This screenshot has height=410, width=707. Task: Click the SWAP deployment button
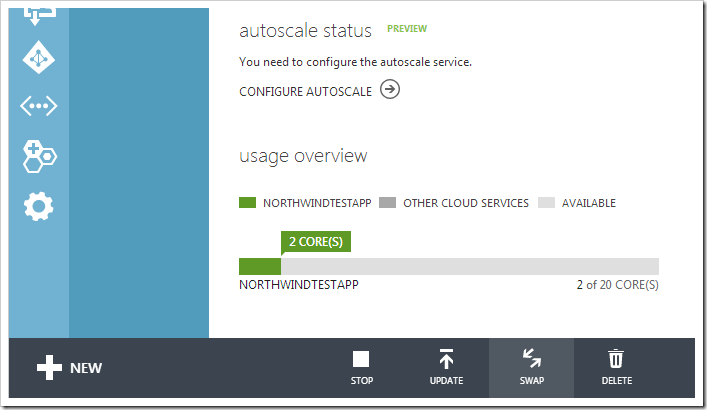532,368
